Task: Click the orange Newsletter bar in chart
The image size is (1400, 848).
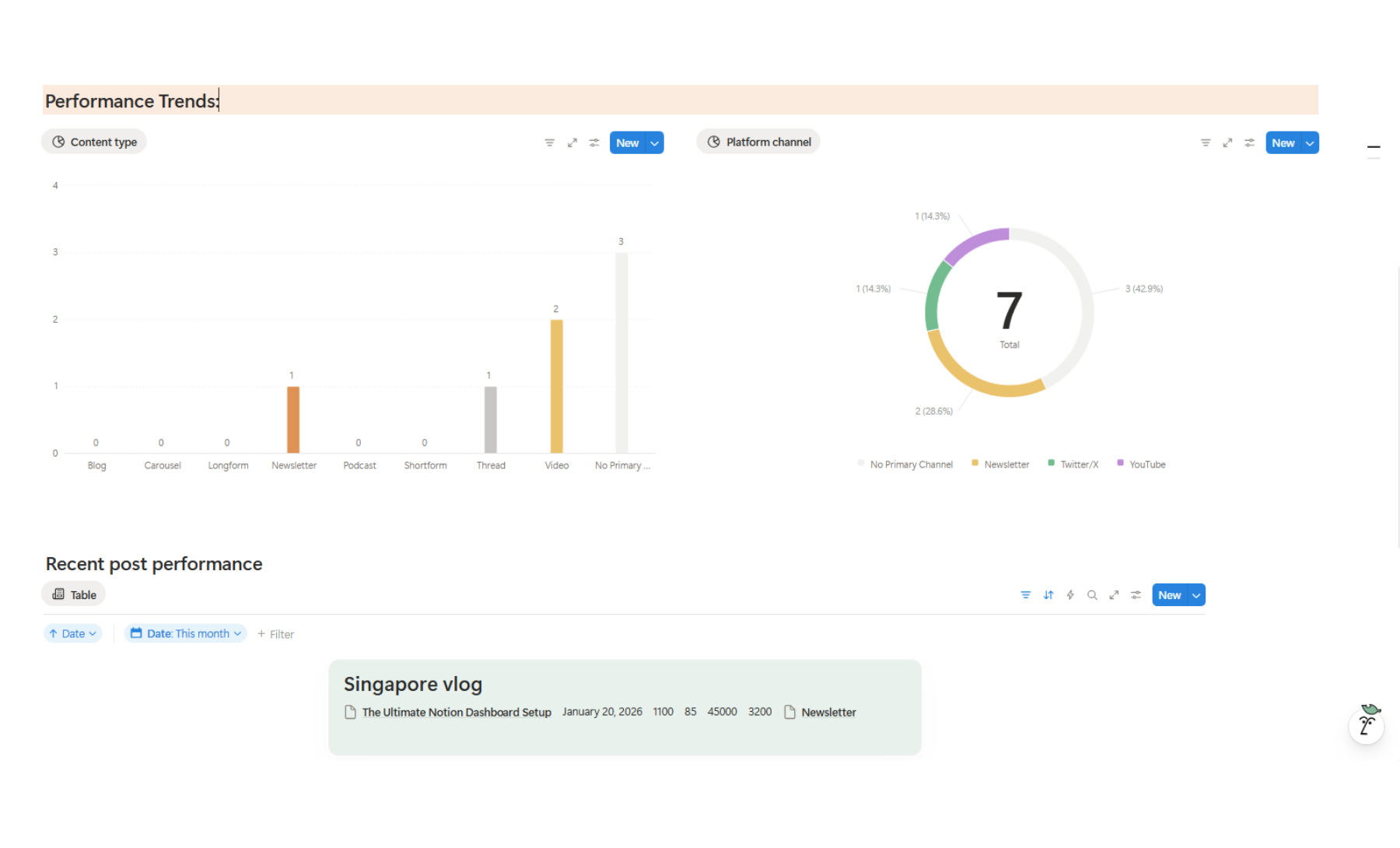Action: 293,419
